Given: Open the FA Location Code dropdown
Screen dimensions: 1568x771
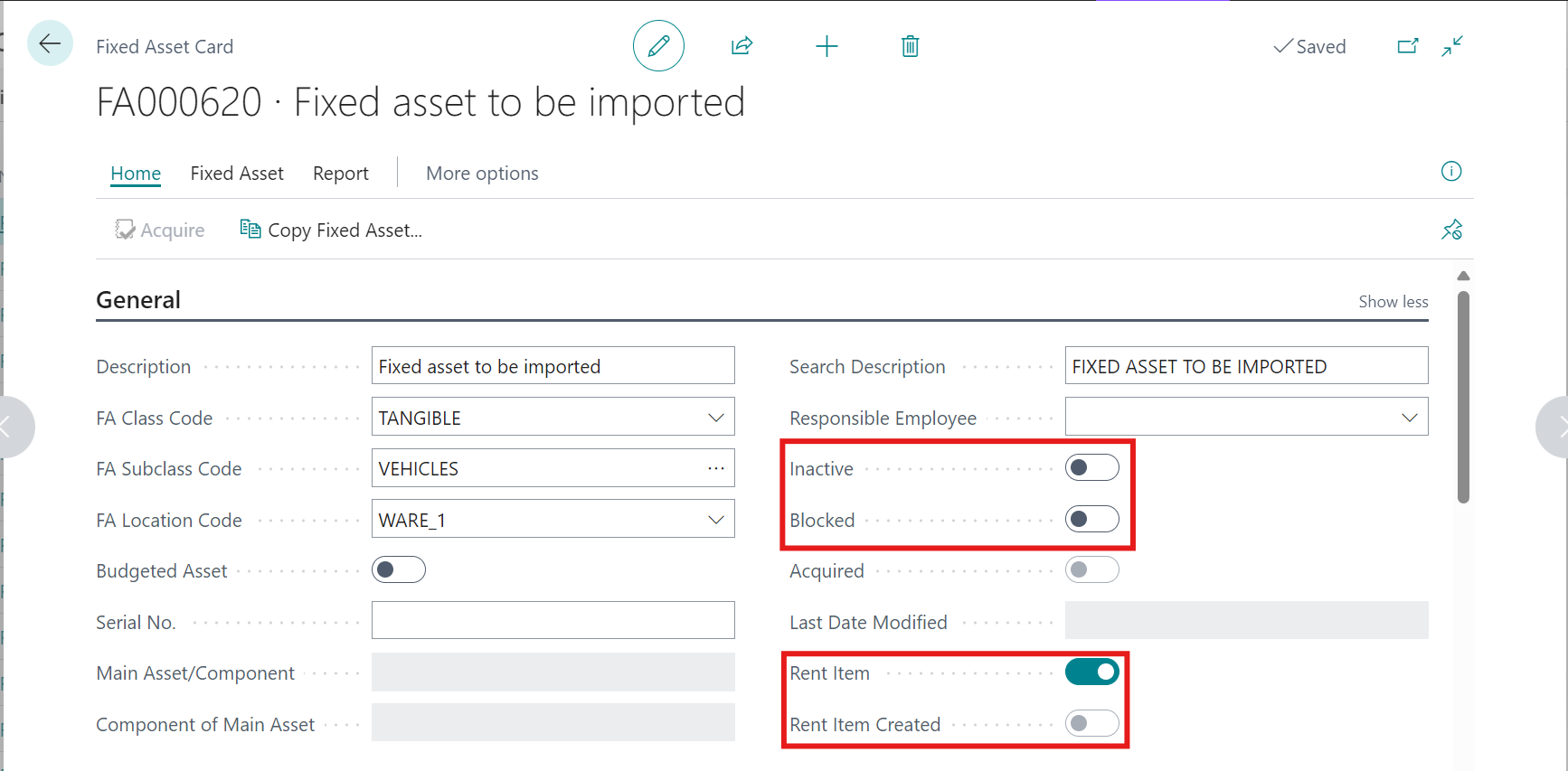Looking at the screenshot, I should point(715,520).
